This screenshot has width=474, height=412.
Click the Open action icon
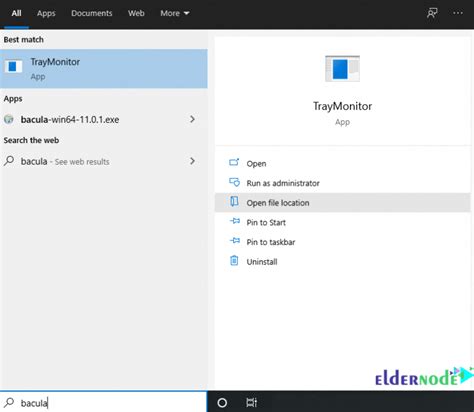click(234, 163)
